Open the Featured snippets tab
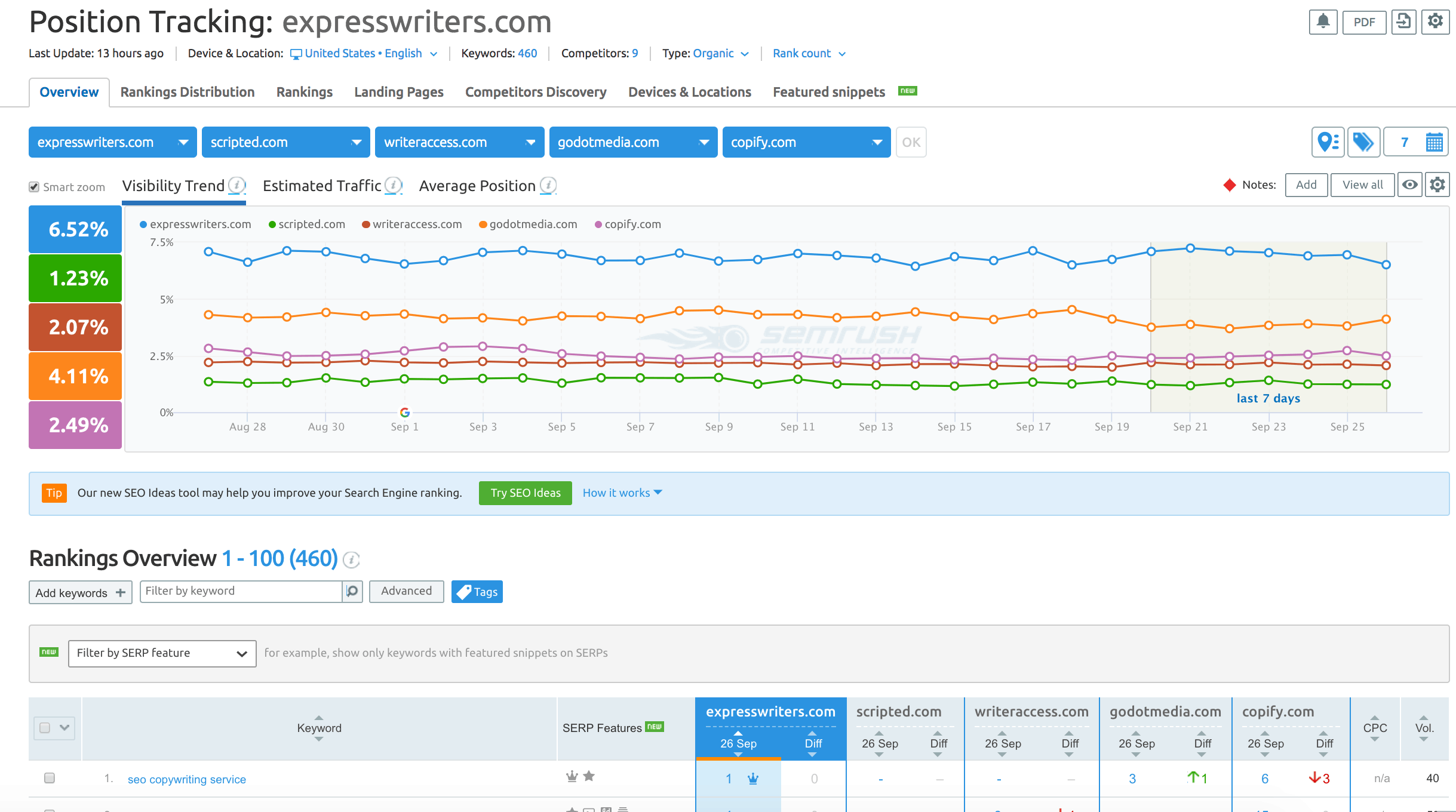This screenshot has width=1456, height=812. tap(828, 91)
